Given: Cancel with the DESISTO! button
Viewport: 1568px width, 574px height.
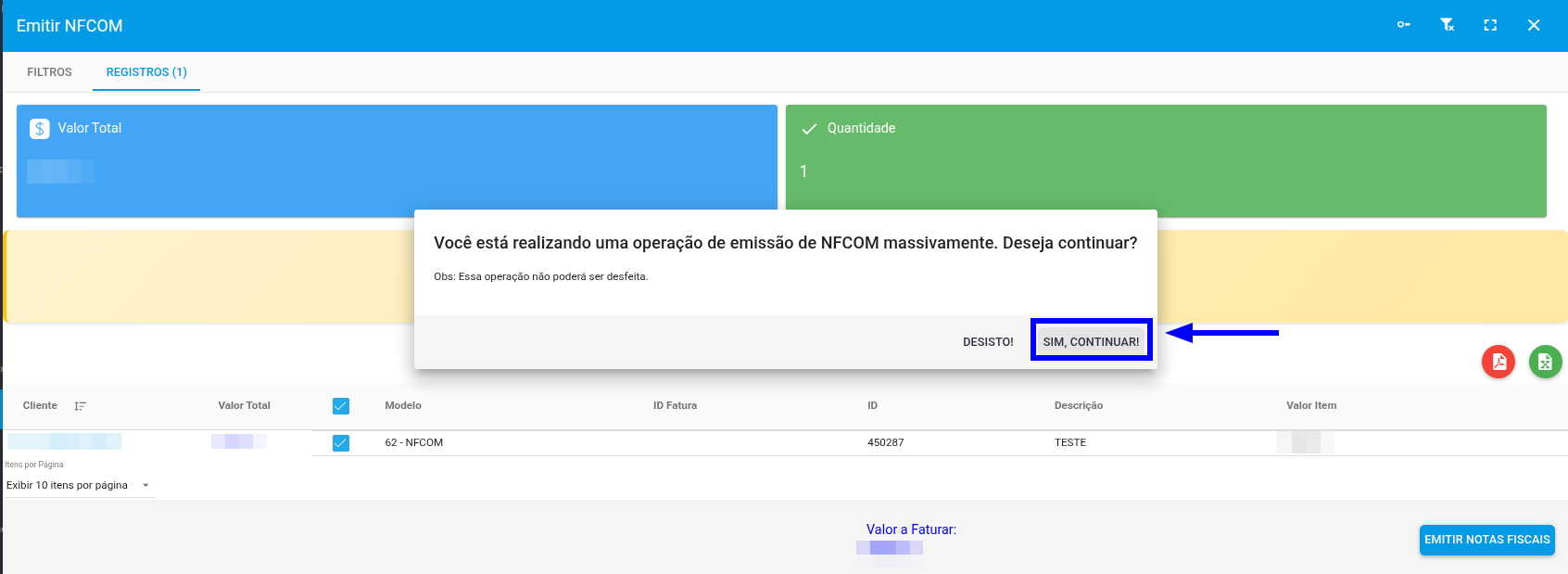Looking at the screenshot, I should click(x=988, y=341).
